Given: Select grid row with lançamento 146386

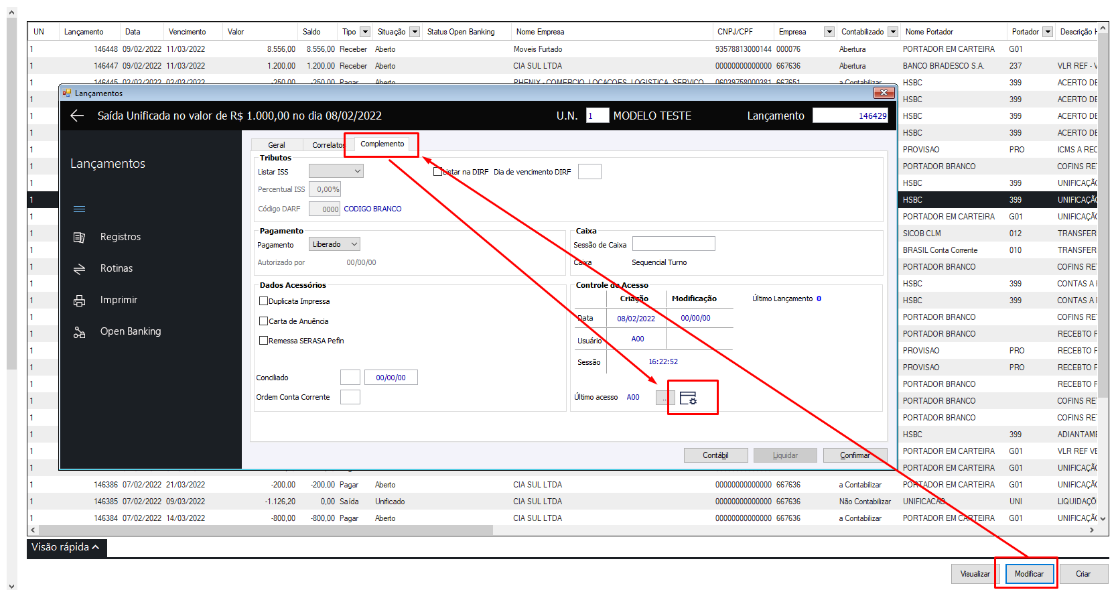Looking at the screenshot, I should 563,485.
